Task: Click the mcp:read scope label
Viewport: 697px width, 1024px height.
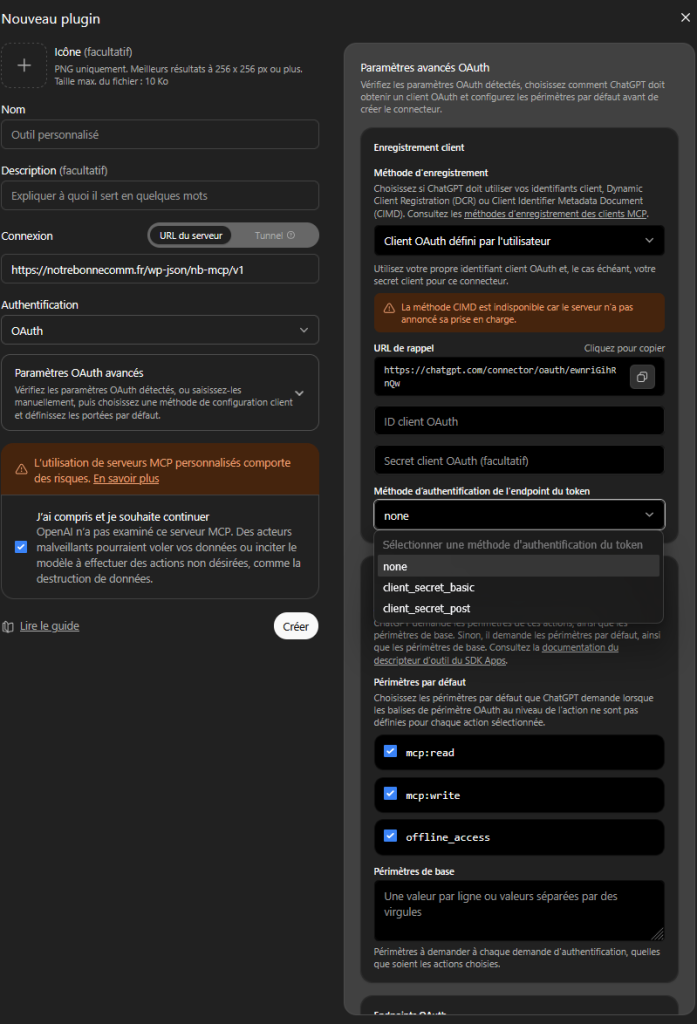Action: point(430,752)
